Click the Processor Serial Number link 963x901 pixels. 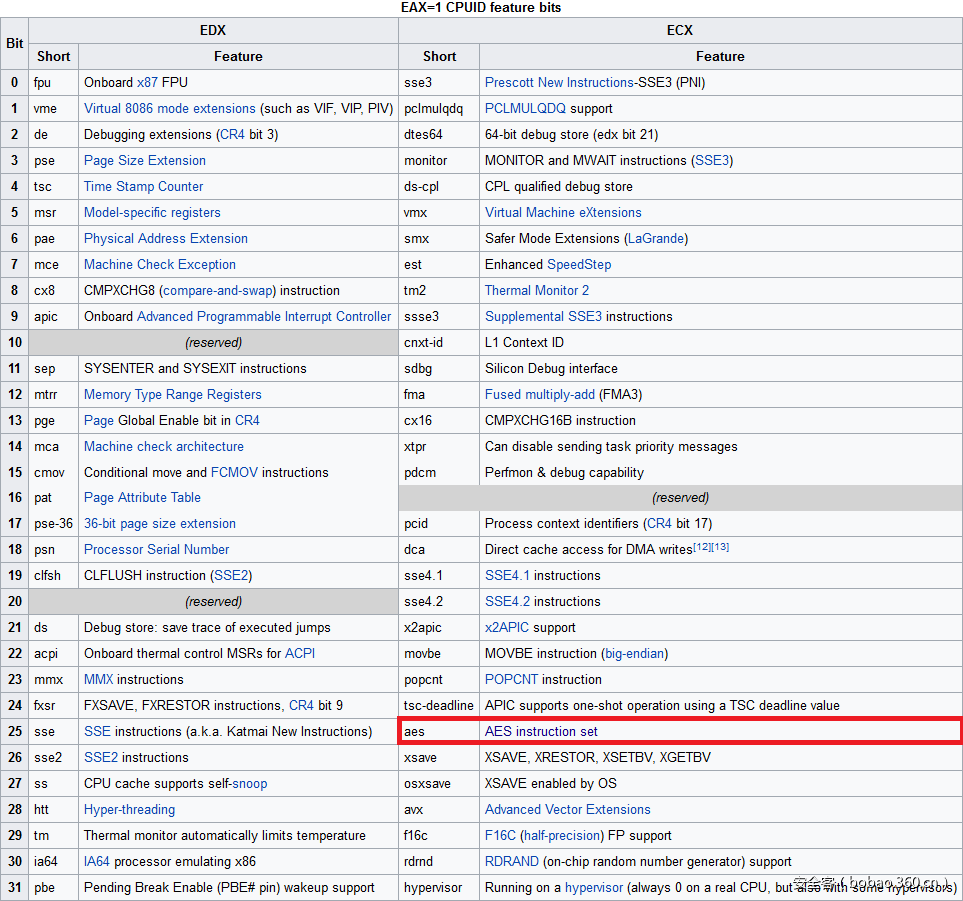pos(156,549)
